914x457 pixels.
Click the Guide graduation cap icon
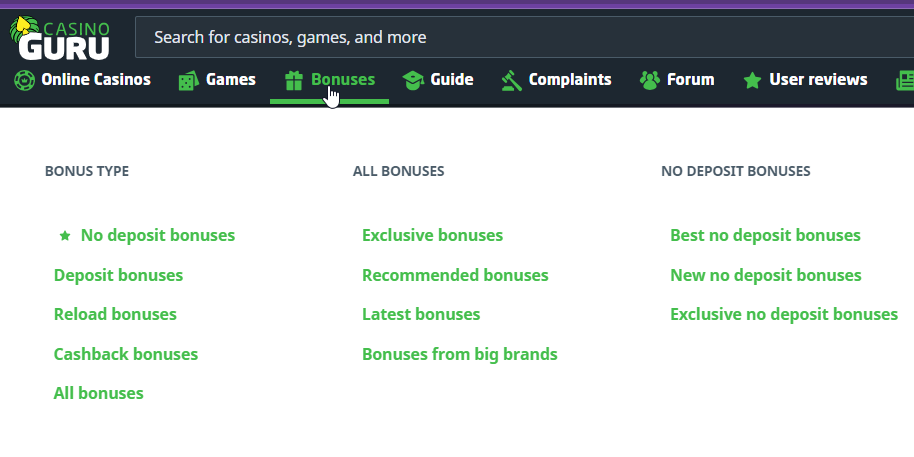pos(412,80)
